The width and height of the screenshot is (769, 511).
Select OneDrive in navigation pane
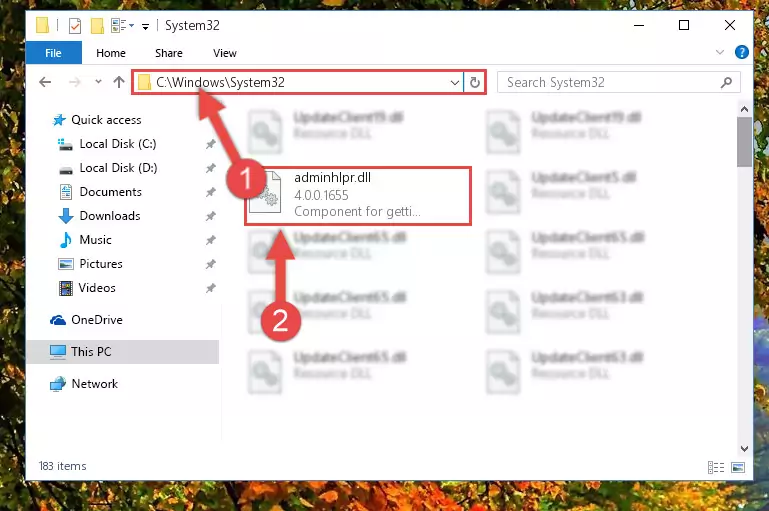tap(86, 320)
